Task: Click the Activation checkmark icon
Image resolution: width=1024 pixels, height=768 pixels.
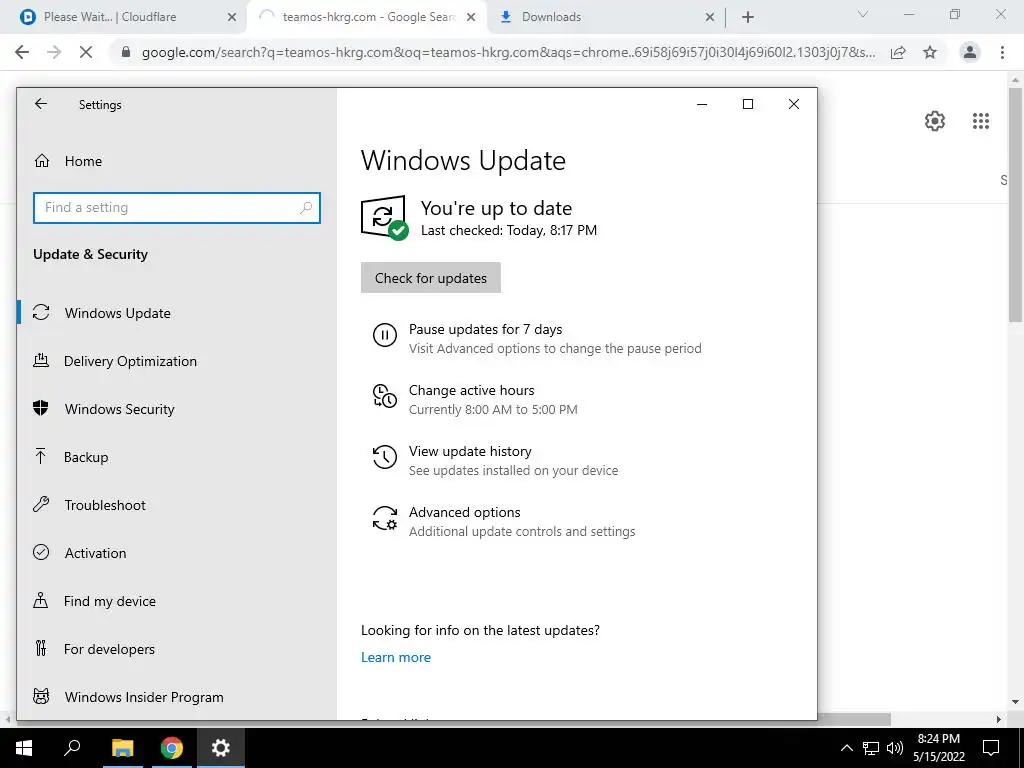Action: click(41, 552)
